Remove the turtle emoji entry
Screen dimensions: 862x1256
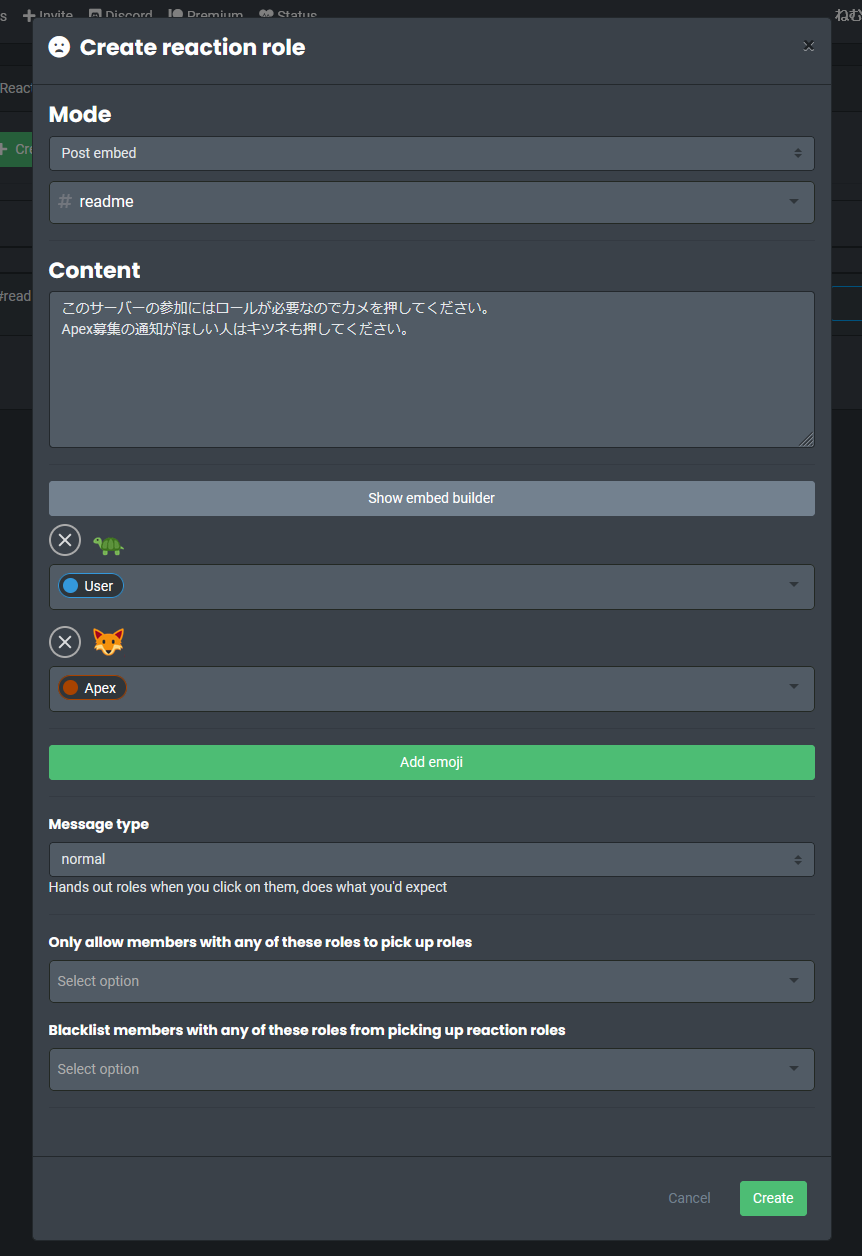65,541
